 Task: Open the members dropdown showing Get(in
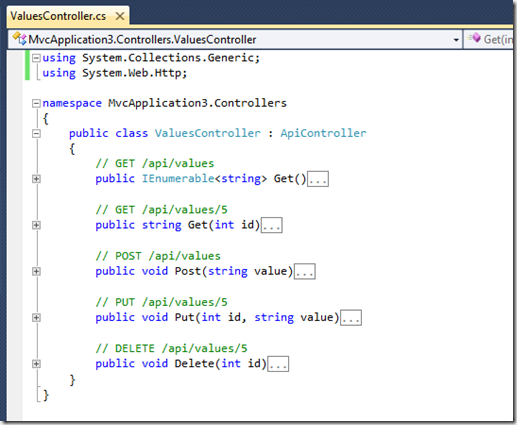489,39
